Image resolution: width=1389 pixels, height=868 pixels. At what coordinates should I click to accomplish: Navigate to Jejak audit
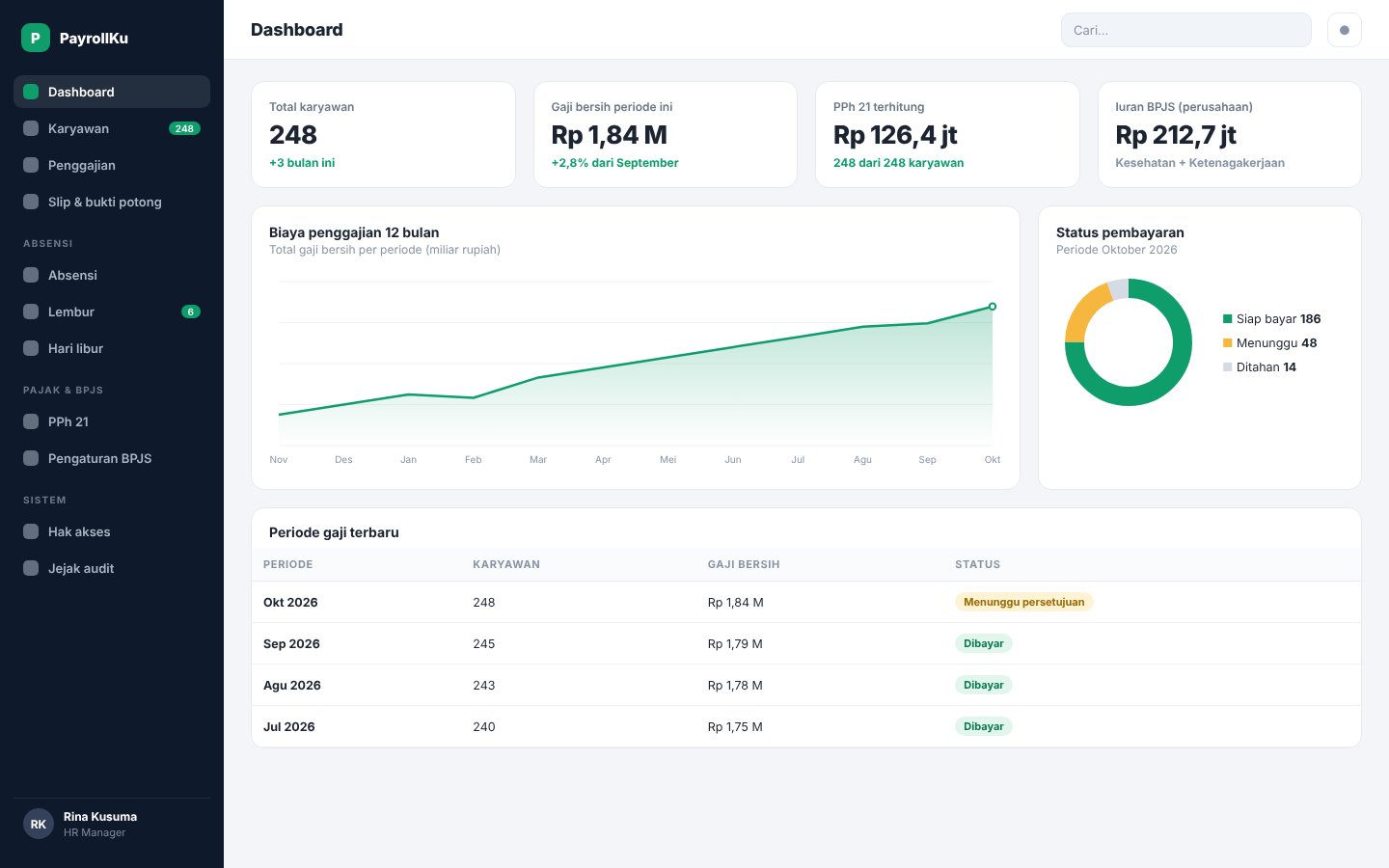pyautogui.click(x=112, y=568)
